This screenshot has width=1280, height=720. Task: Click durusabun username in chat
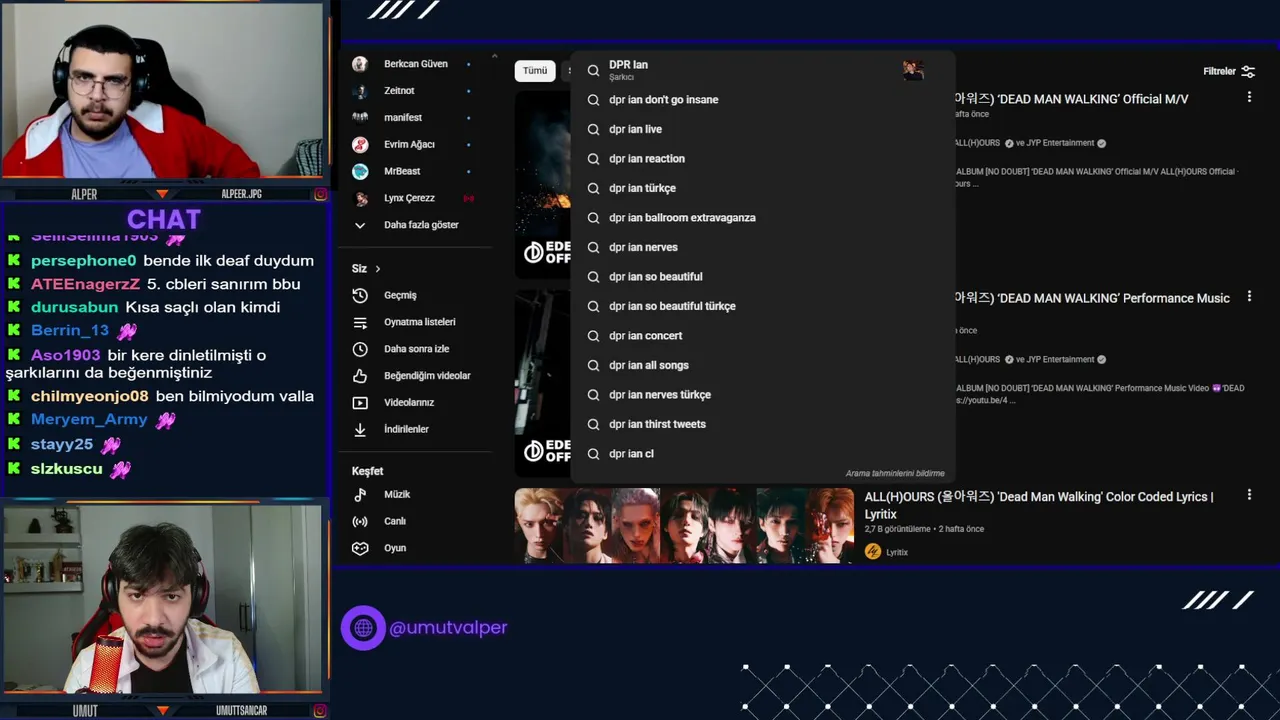74,308
